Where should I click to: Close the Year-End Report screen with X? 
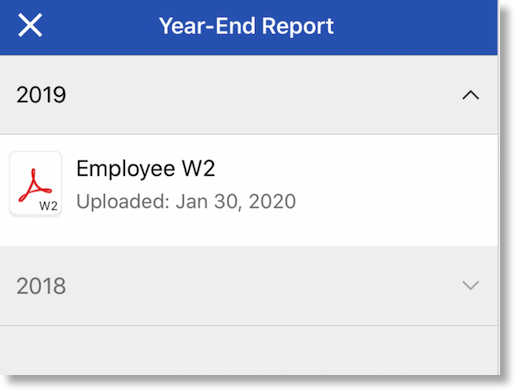click(30, 25)
